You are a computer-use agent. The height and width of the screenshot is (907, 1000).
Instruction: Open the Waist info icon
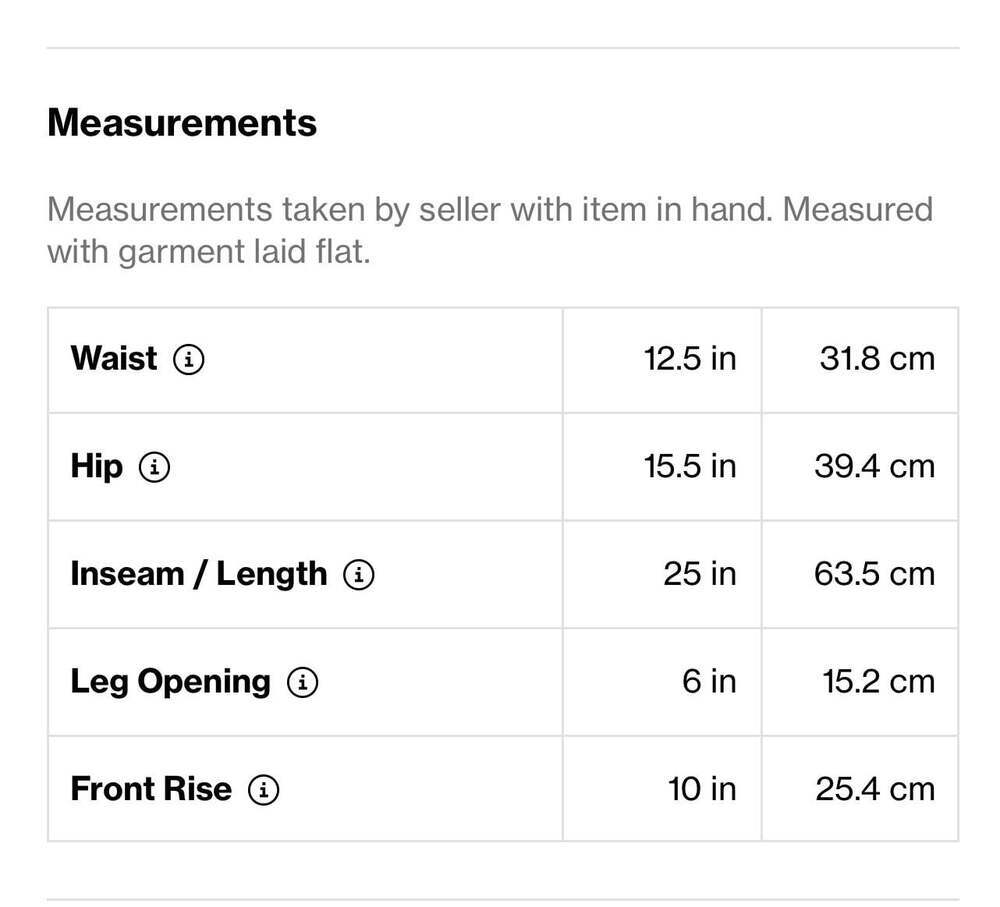189,359
